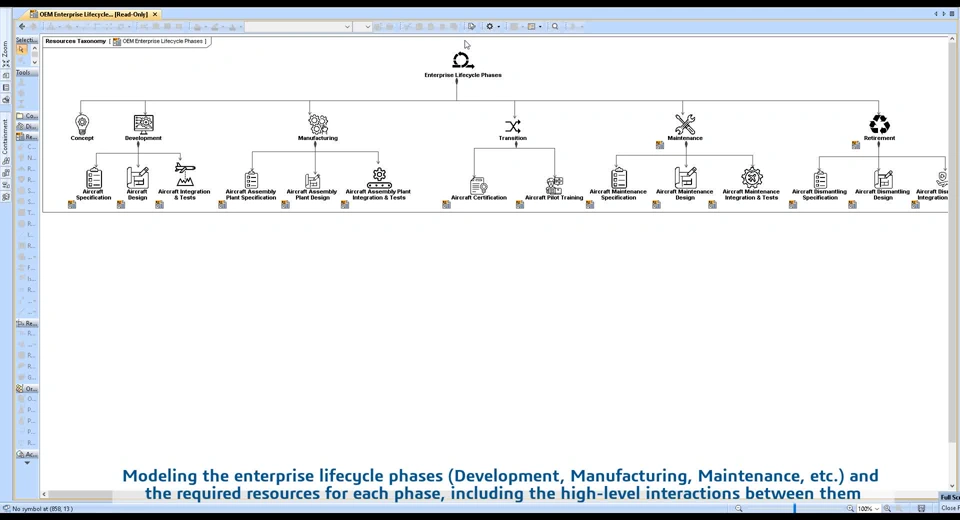
Task: Select Aircraft Assembly Plant Design icon
Action: click(x=312, y=180)
